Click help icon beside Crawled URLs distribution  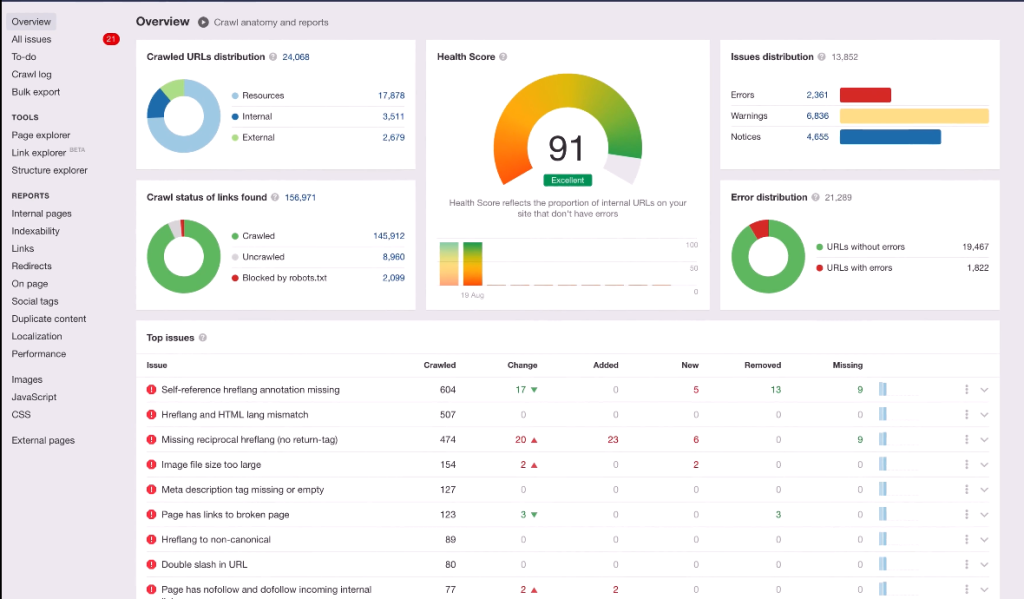(x=273, y=57)
